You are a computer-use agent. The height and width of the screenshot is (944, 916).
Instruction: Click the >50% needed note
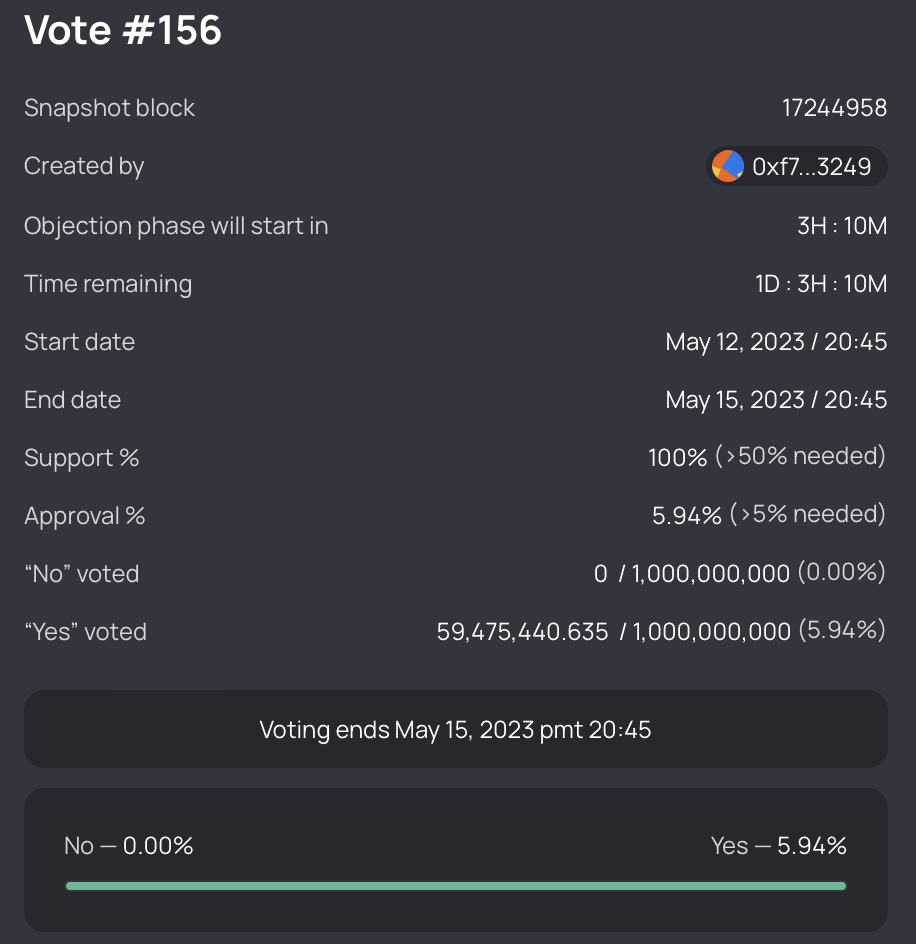pos(800,457)
